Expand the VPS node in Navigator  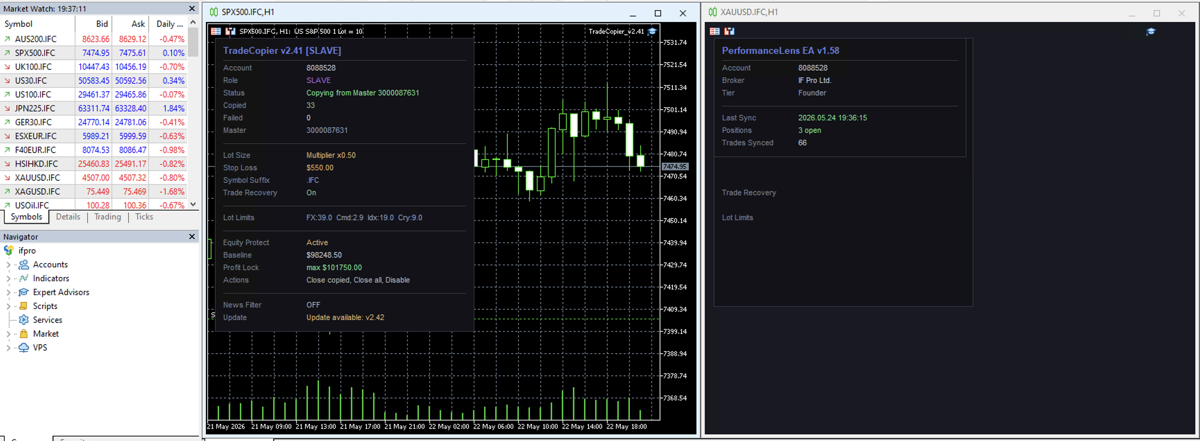9,348
